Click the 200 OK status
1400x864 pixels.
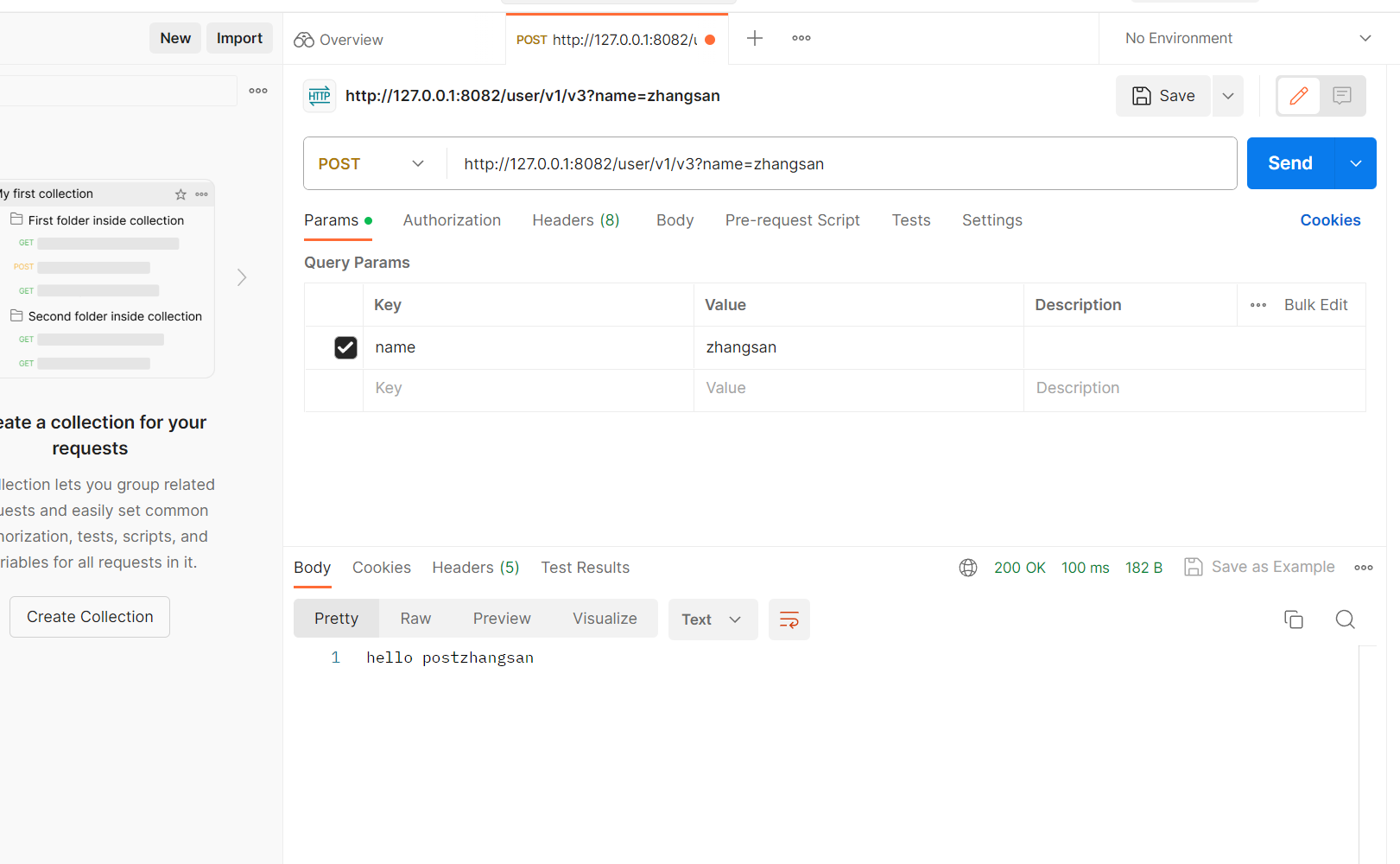click(1020, 568)
